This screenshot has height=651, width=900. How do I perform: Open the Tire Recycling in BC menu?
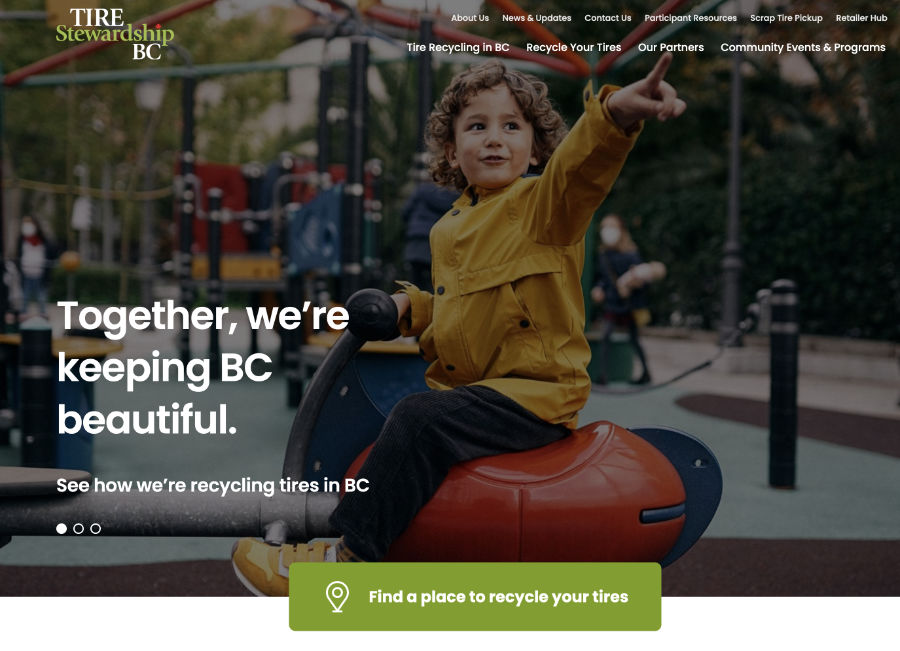[458, 47]
